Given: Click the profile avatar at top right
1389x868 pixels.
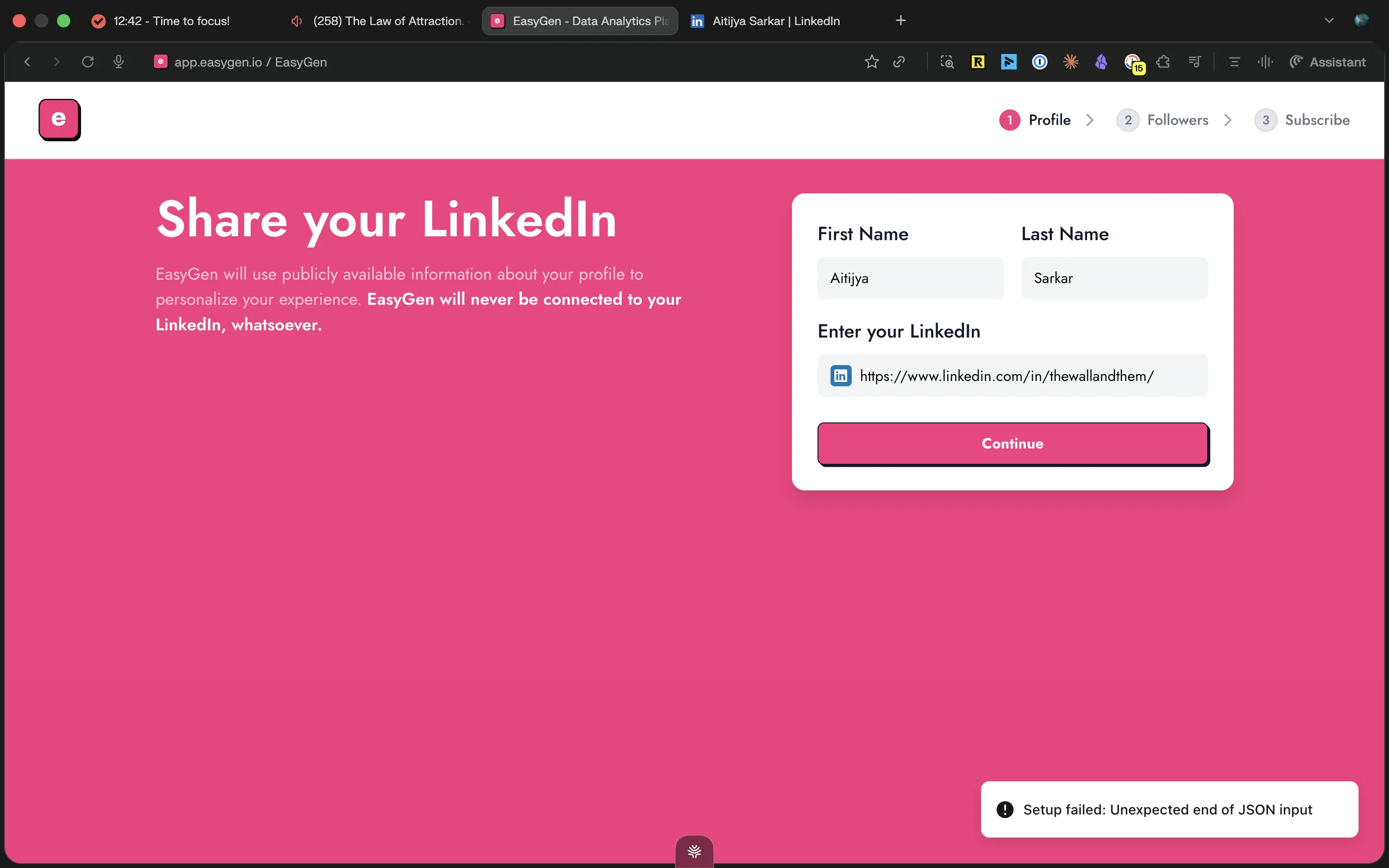Looking at the screenshot, I should [1362, 21].
